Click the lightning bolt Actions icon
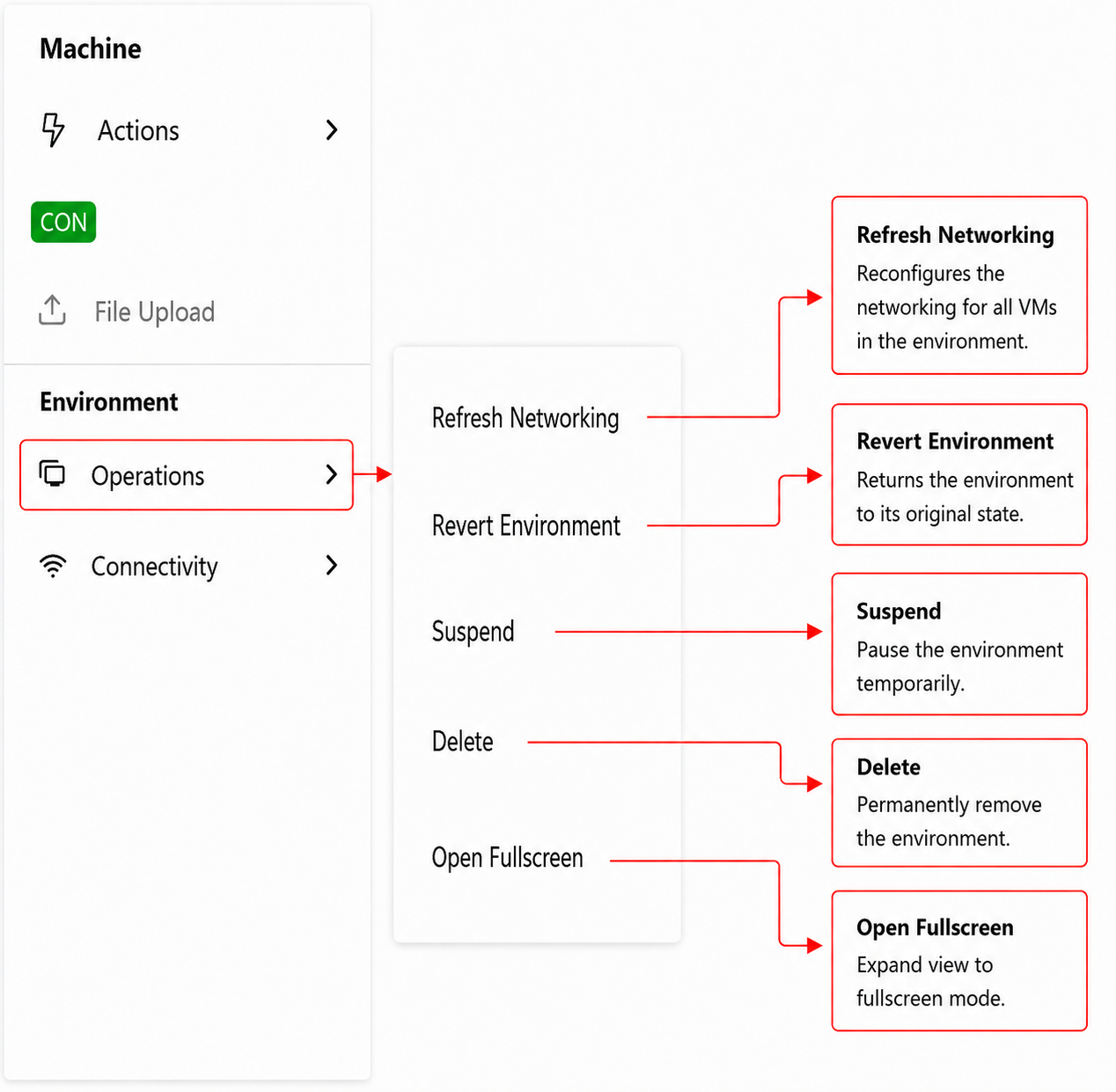Viewport: 1116px width, 1092px height. (x=53, y=129)
